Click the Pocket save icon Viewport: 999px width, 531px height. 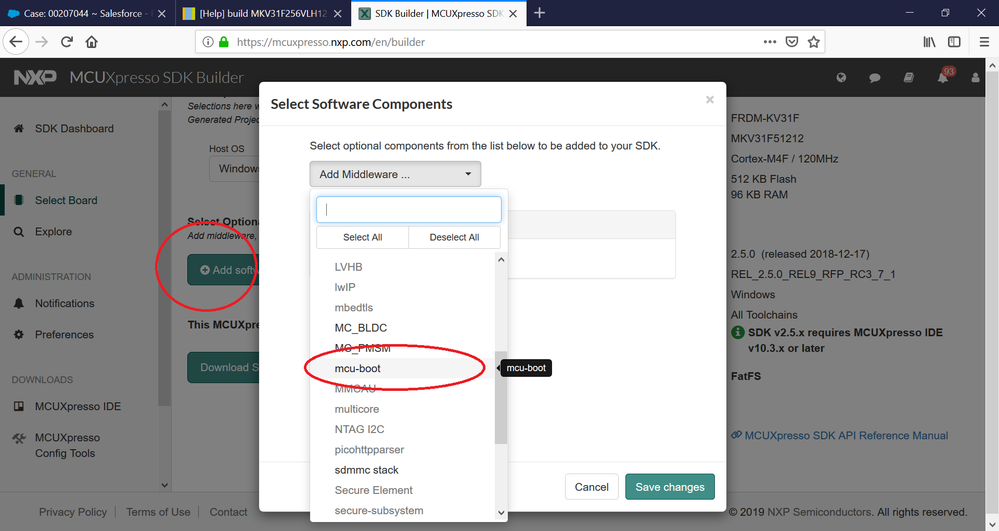tap(792, 42)
